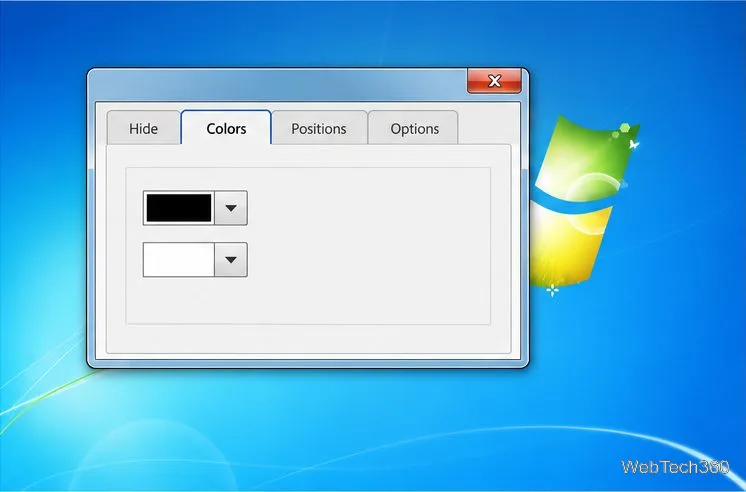The height and width of the screenshot is (492, 746).
Task: Switch to the Hide tab
Action: 144,128
